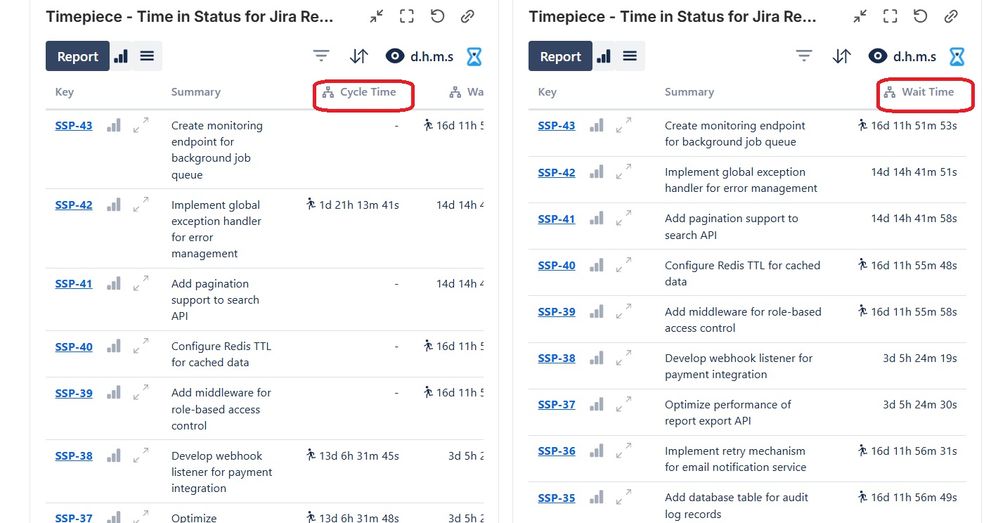This screenshot has height=523, width=998.
Task: Open the Report tab in left panel
Action: pos(78,56)
